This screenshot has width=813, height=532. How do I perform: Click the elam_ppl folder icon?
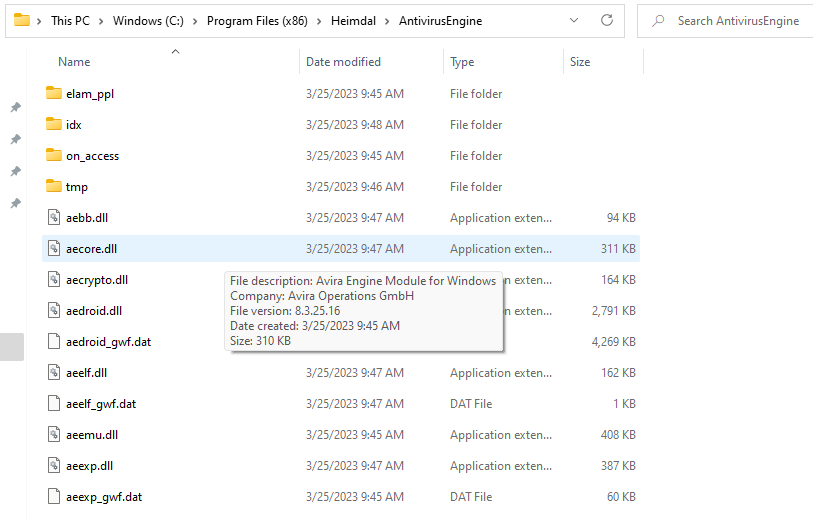click(x=54, y=94)
